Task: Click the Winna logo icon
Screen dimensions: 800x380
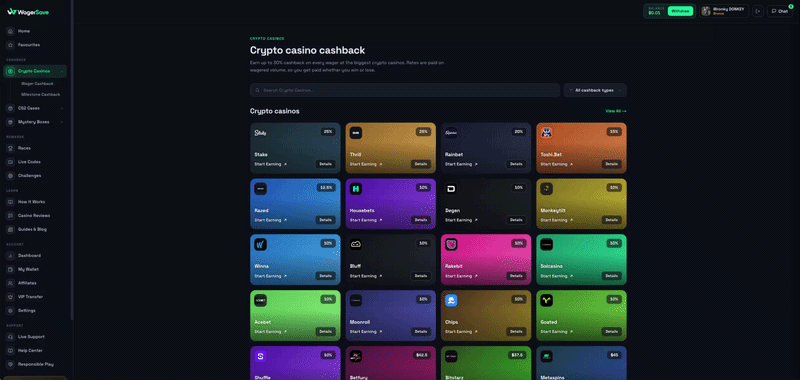Action: tap(260, 244)
